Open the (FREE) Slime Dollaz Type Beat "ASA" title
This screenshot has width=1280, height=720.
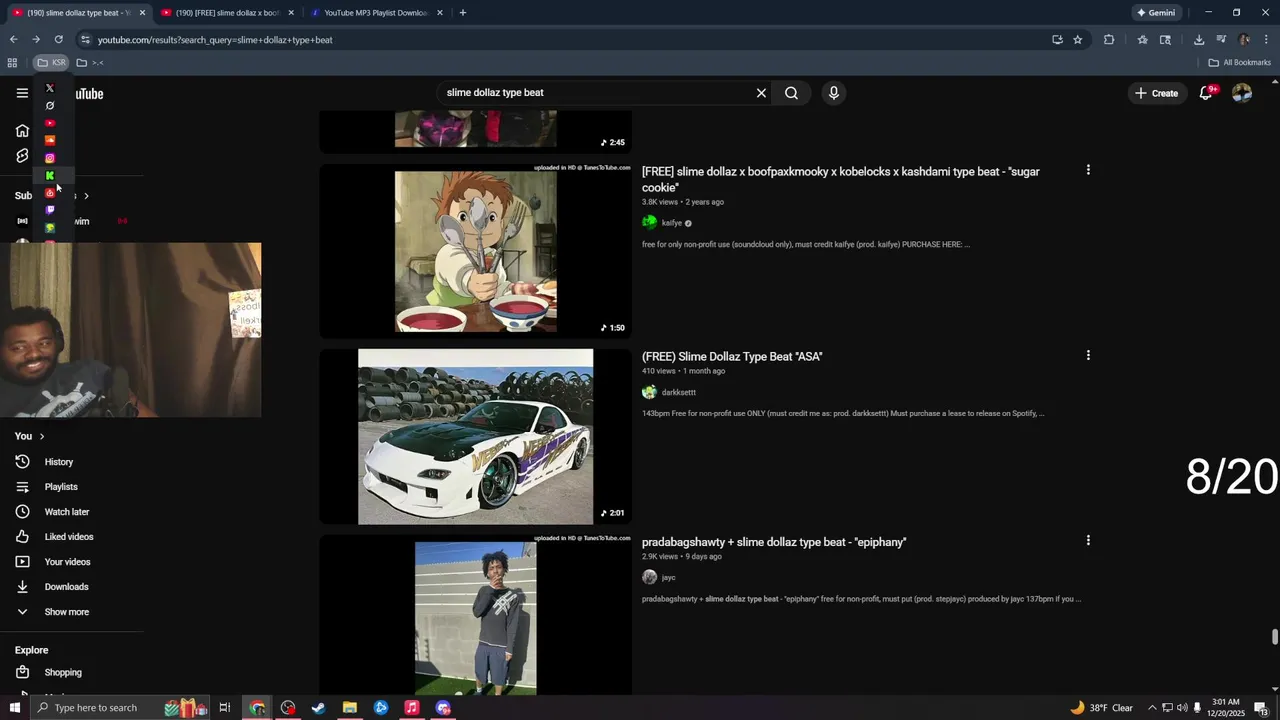pyautogui.click(x=732, y=356)
